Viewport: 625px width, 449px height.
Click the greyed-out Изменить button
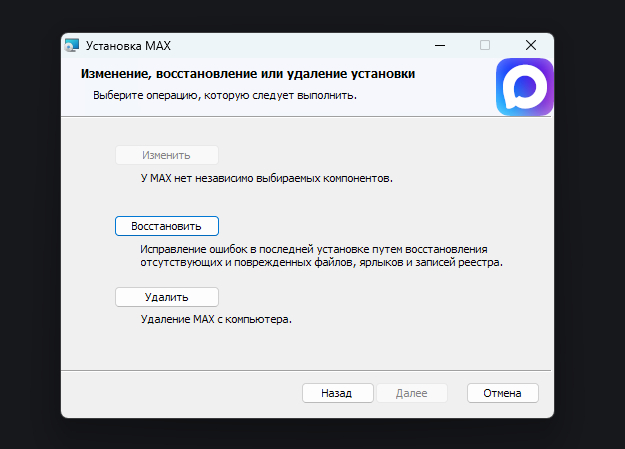(166, 155)
